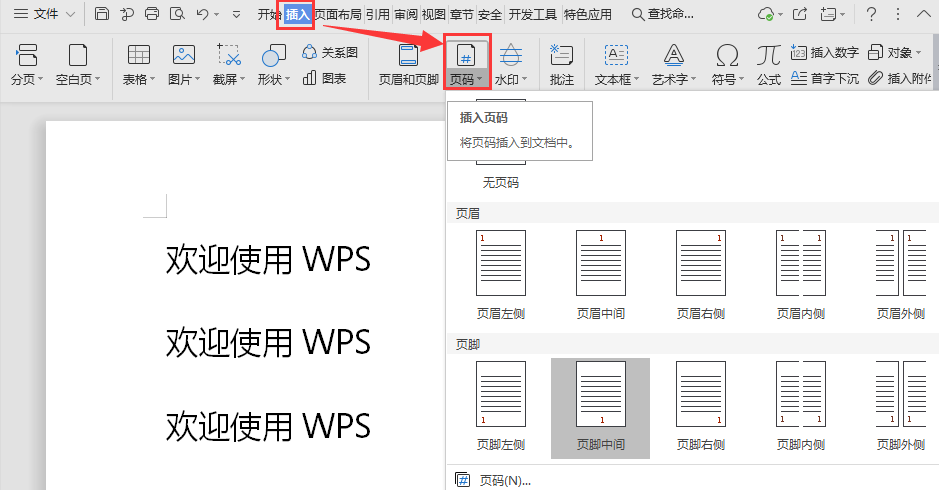Choose the 页眉外侧 page number layout
This screenshot has height=490, width=939.
(x=901, y=276)
